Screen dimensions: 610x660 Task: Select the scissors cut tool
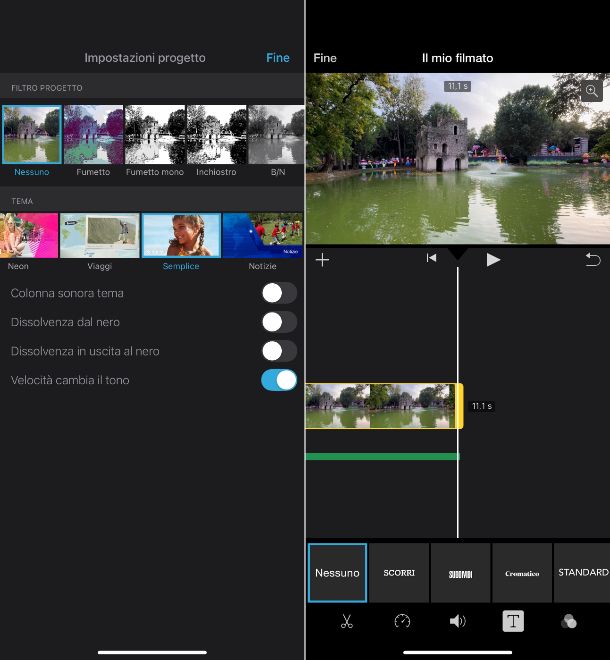347,621
